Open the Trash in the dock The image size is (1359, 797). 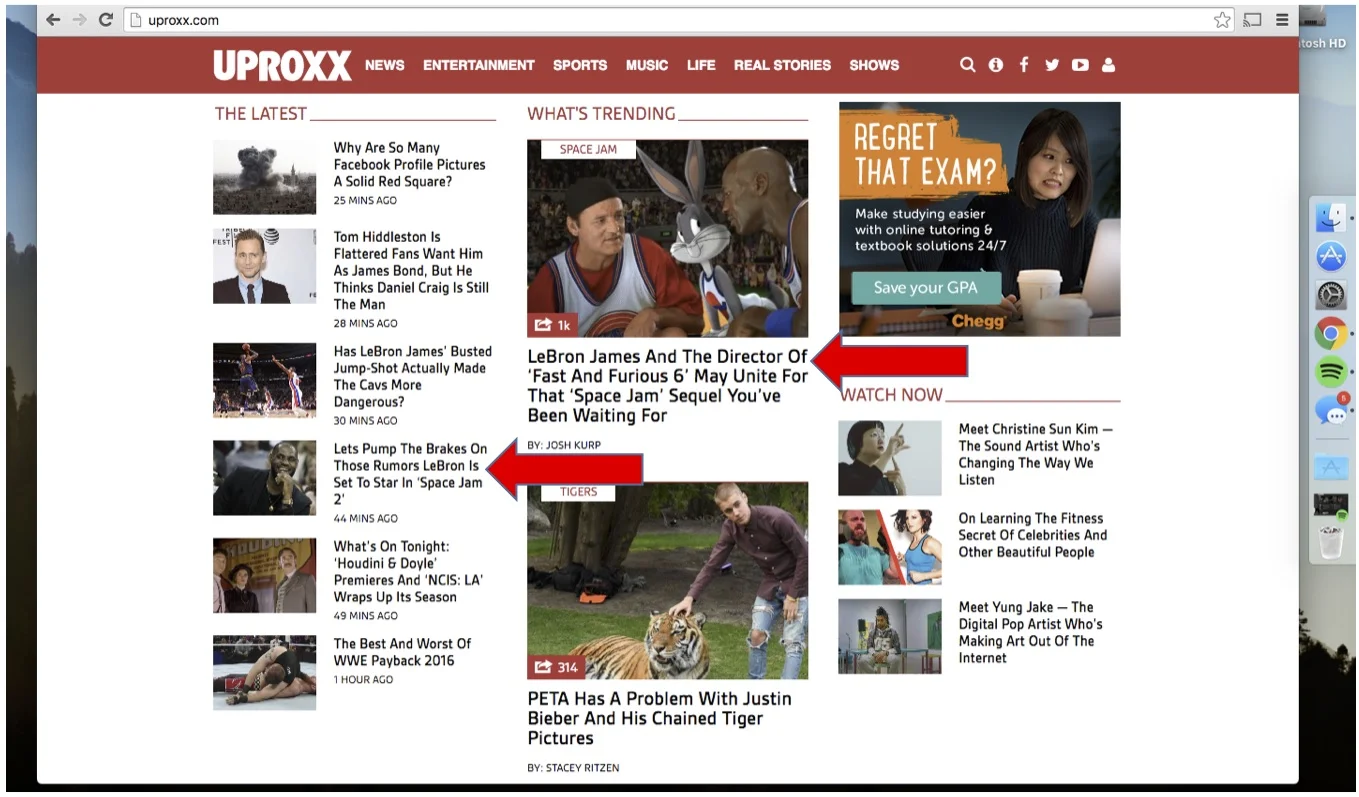[x=1330, y=543]
